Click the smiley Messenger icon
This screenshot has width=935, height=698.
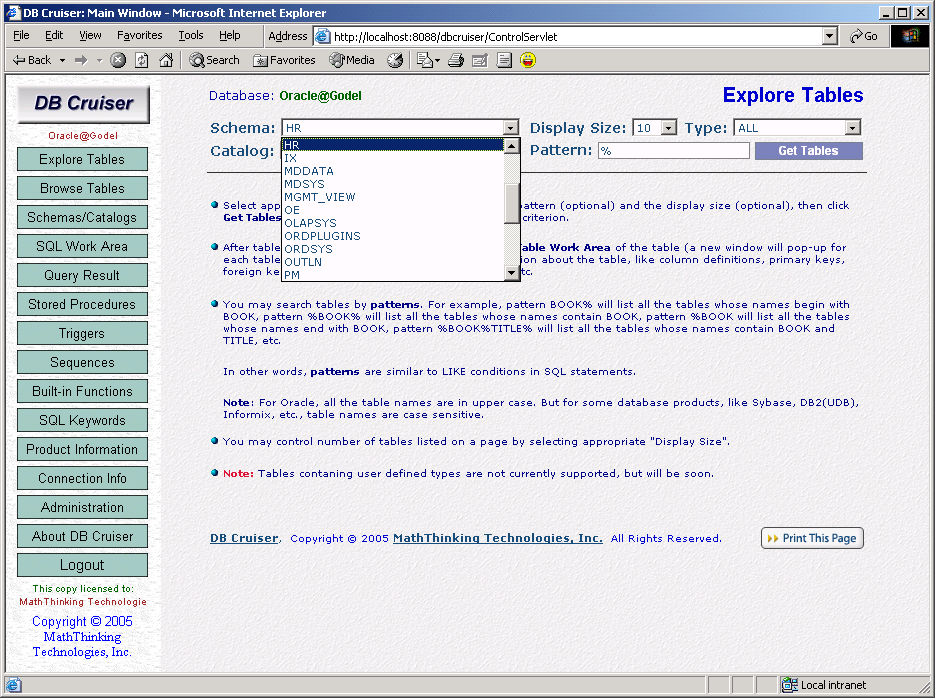(x=528, y=60)
